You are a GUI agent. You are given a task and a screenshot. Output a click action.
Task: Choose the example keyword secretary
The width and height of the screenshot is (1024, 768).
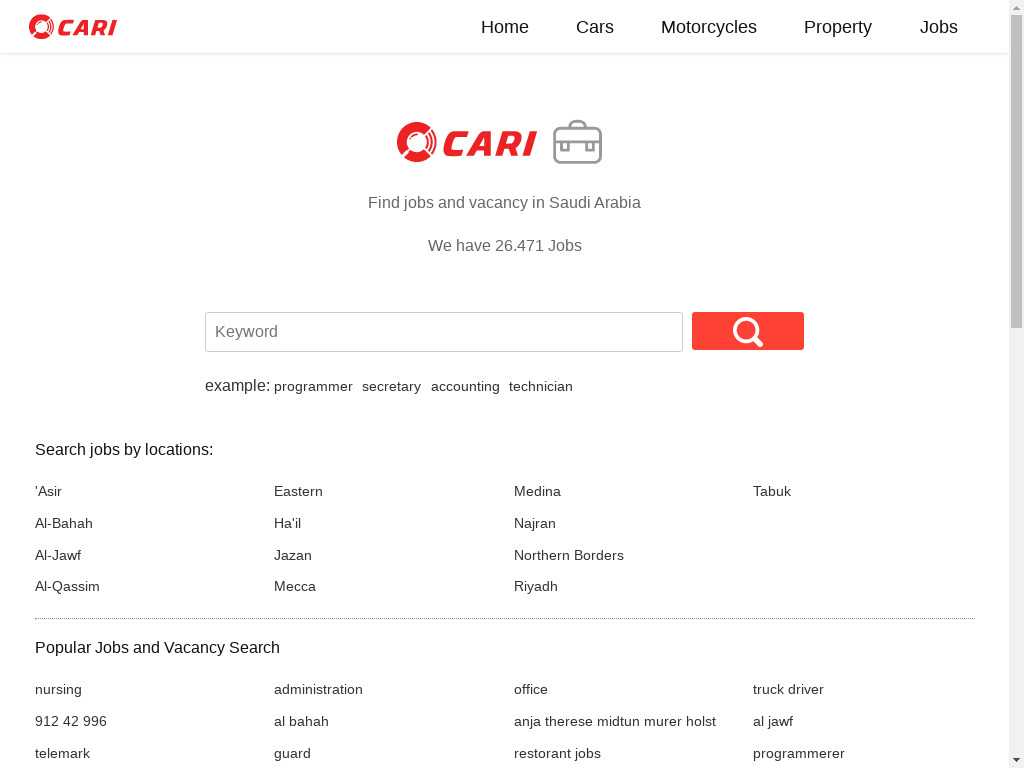point(391,387)
